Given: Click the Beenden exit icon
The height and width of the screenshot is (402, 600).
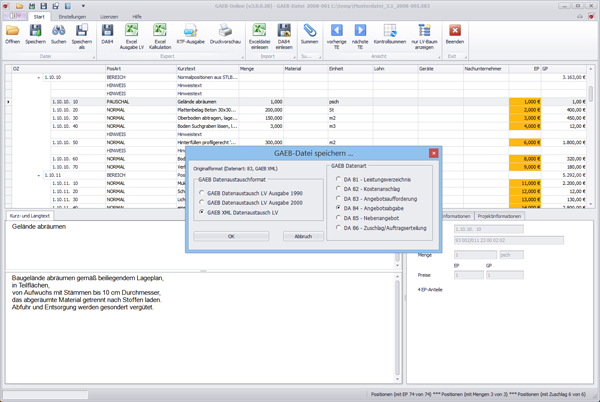Looking at the screenshot, I should pos(455,30).
